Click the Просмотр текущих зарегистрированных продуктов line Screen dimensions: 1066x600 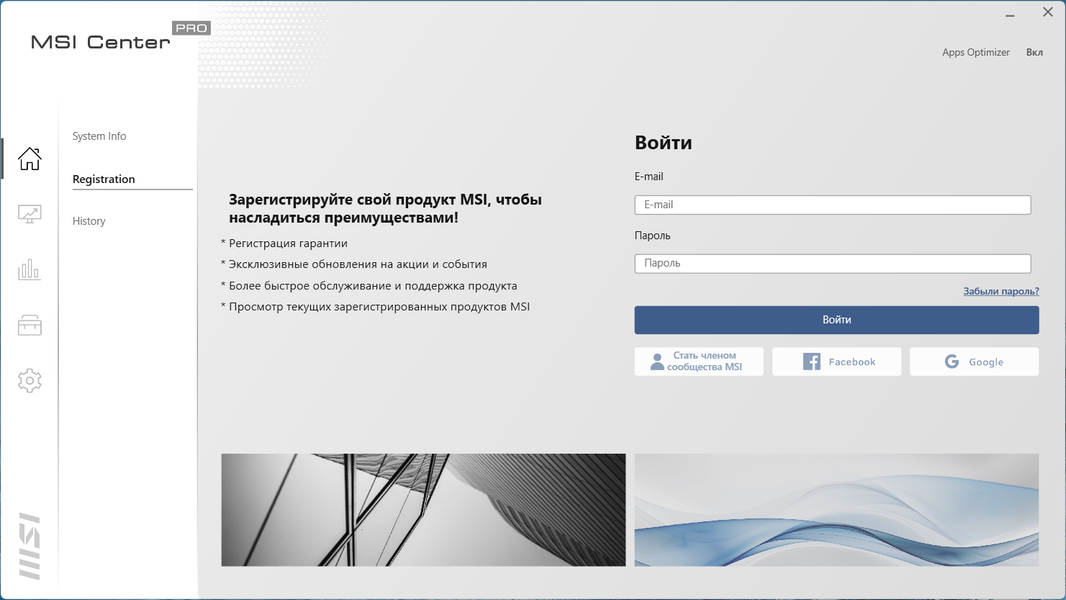click(x=379, y=306)
